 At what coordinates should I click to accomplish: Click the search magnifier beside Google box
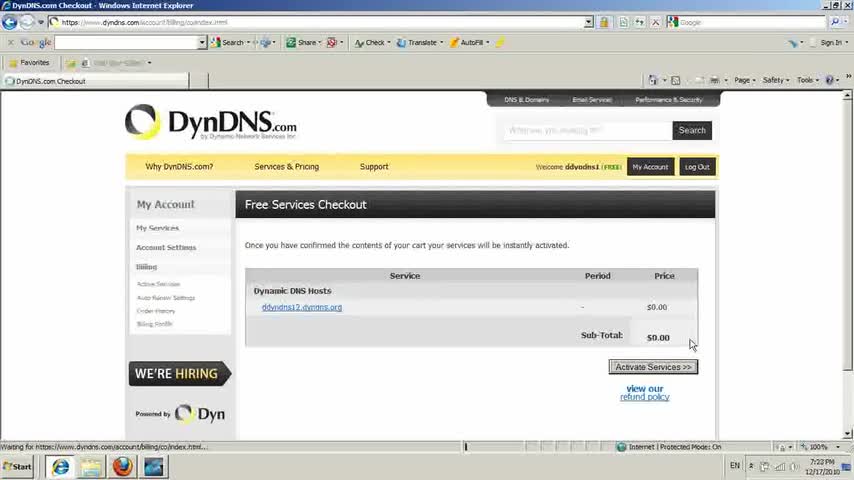(835, 22)
